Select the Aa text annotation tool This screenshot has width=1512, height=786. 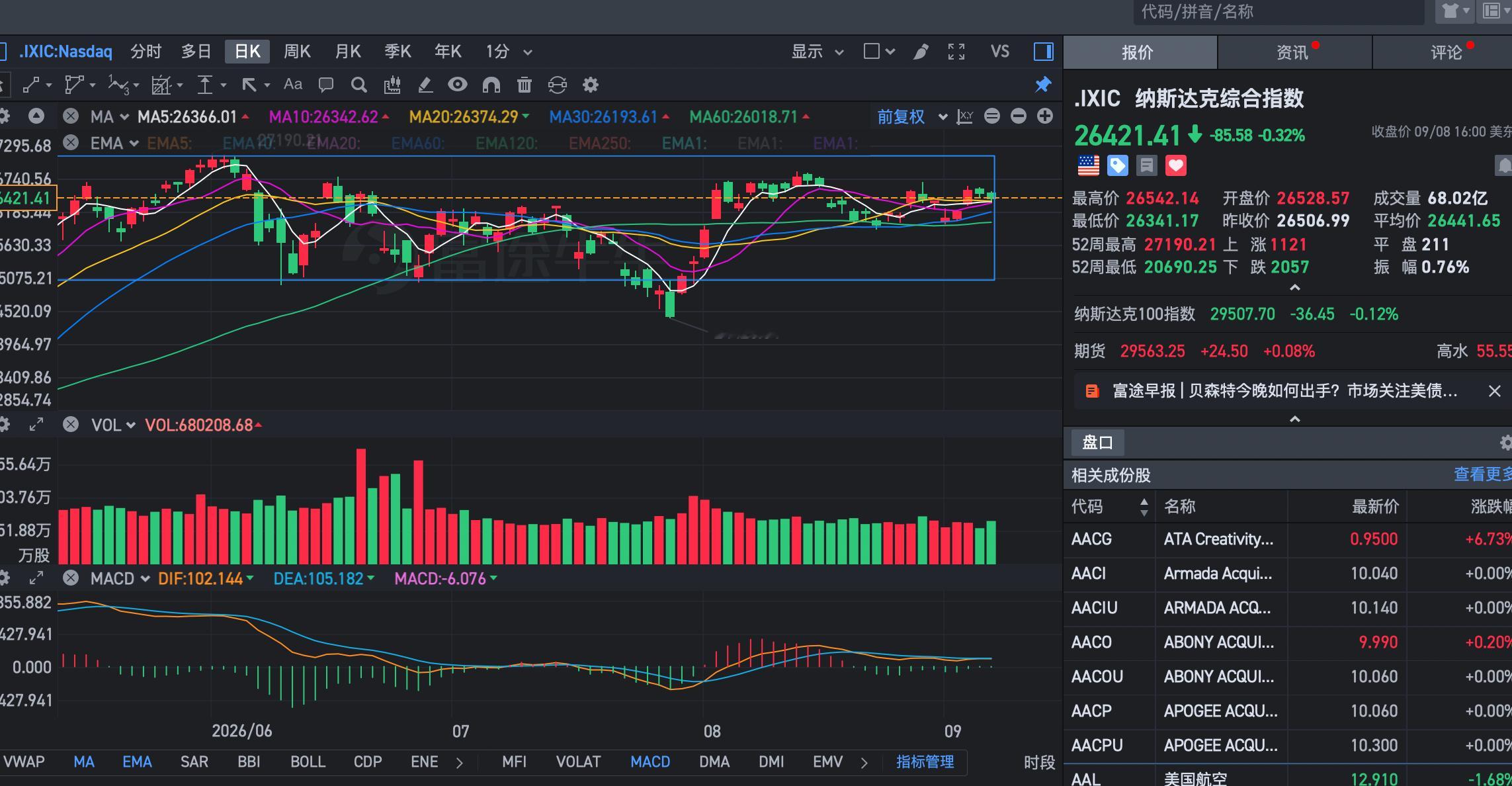click(292, 85)
